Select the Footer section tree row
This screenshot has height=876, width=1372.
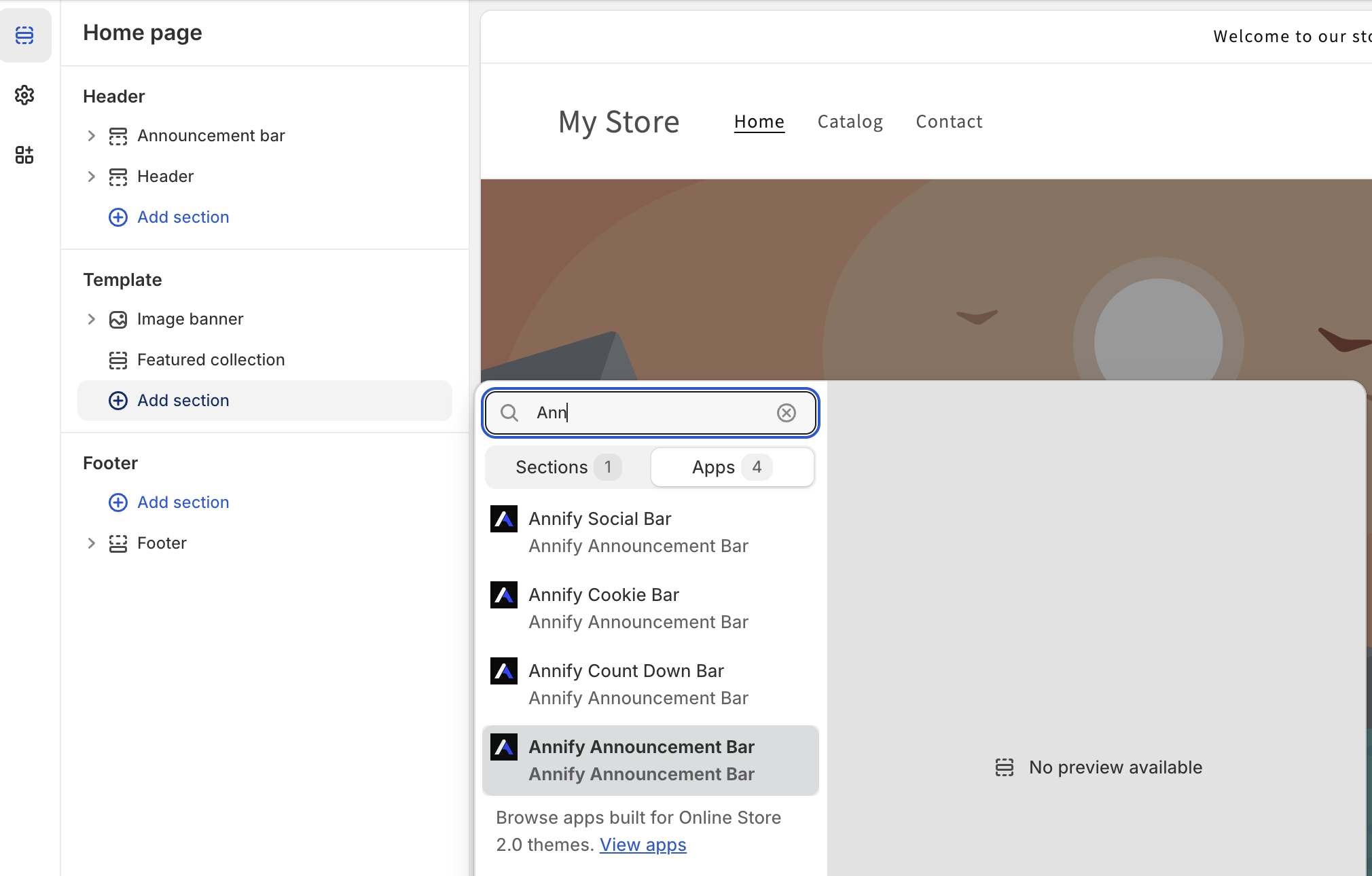point(265,543)
